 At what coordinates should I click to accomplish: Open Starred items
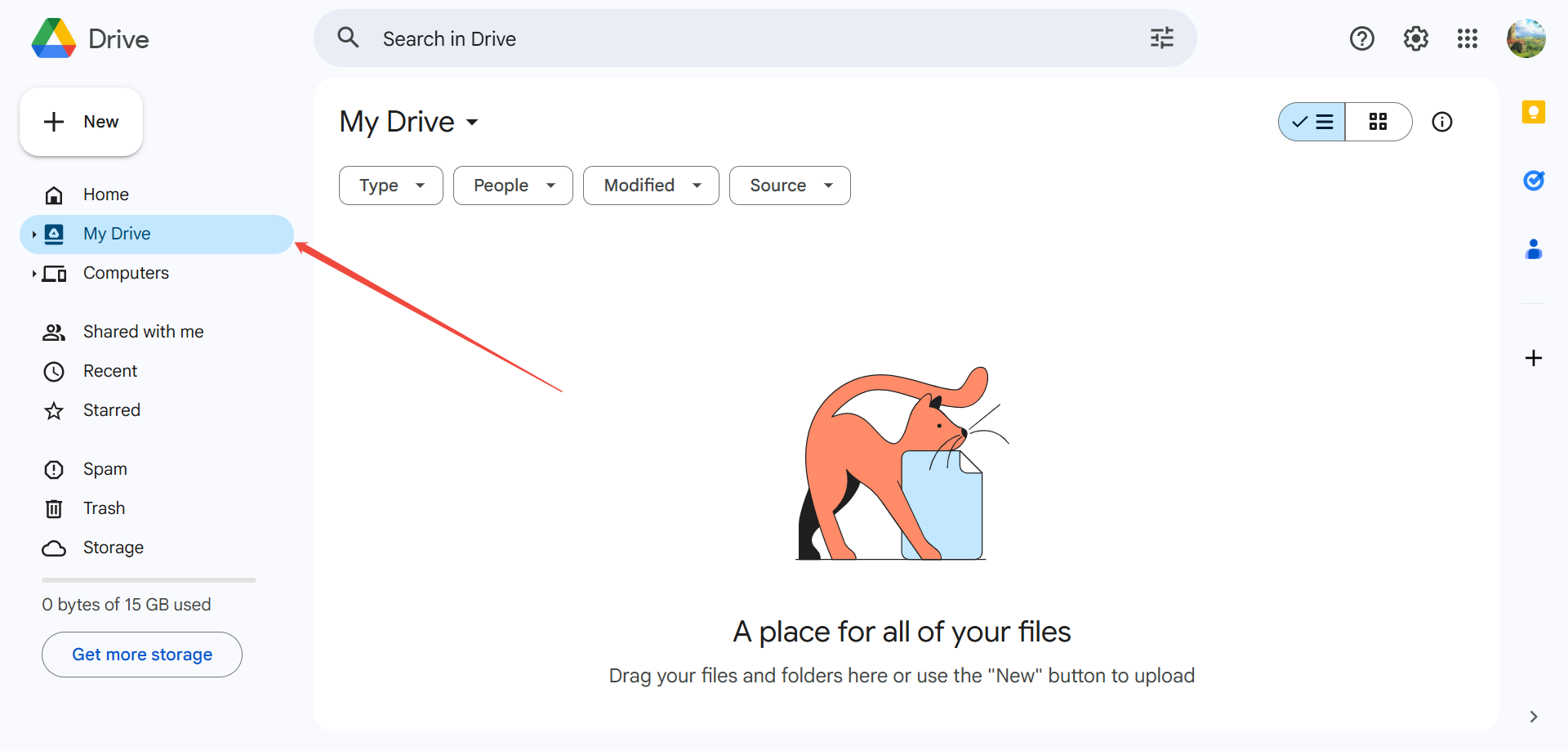point(157,410)
